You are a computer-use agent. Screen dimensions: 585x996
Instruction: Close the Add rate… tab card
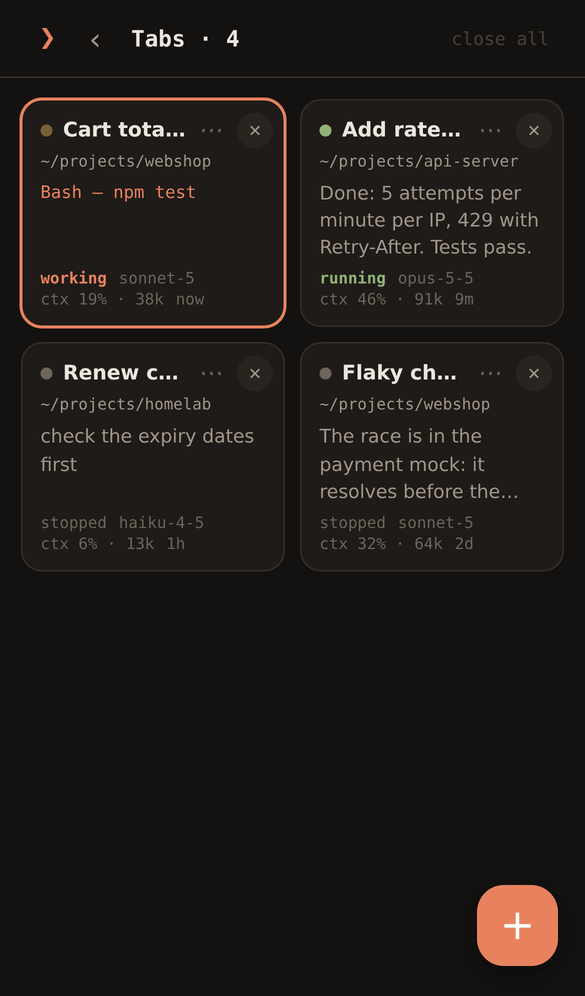(534, 130)
